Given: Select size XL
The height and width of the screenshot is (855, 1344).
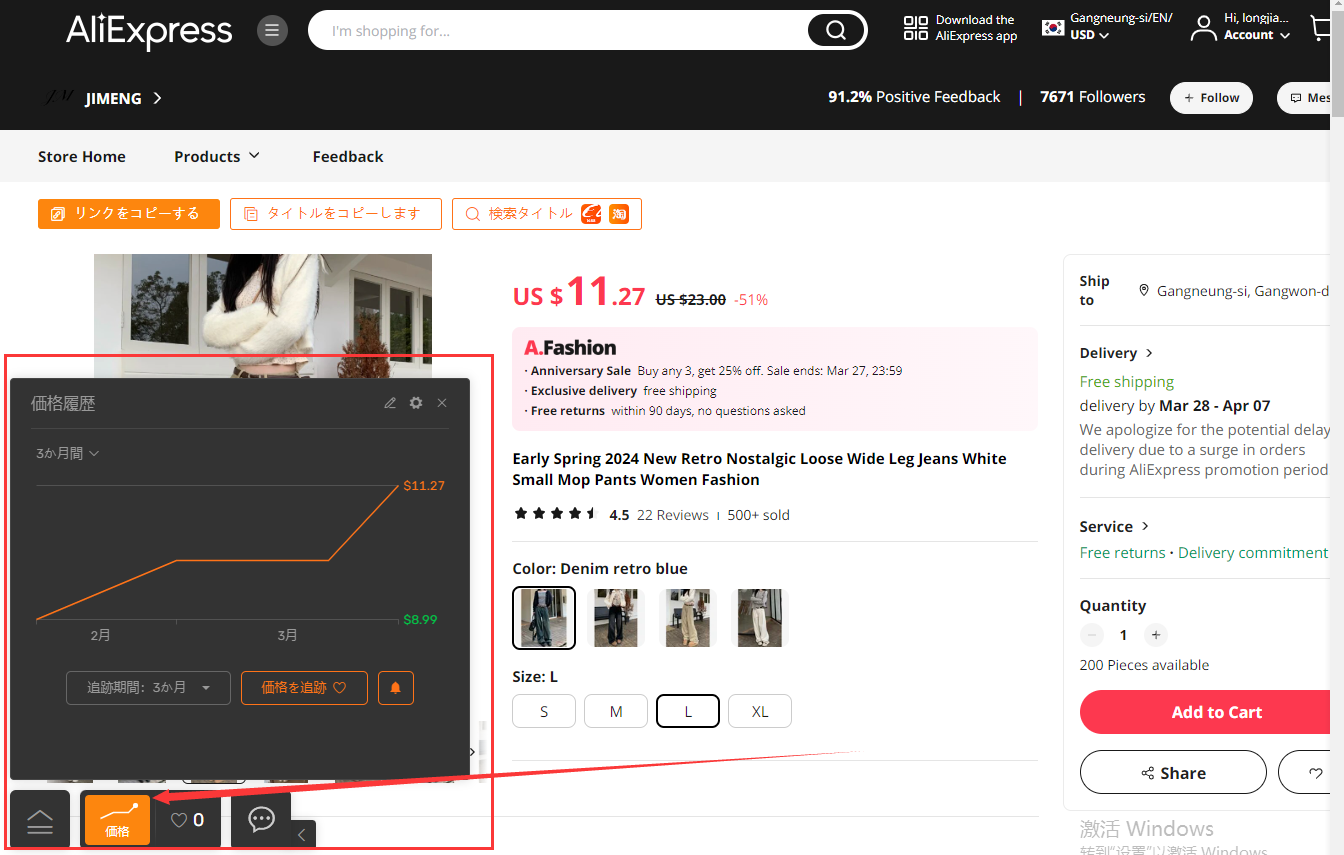Looking at the screenshot, I should (x=760, y=711).
